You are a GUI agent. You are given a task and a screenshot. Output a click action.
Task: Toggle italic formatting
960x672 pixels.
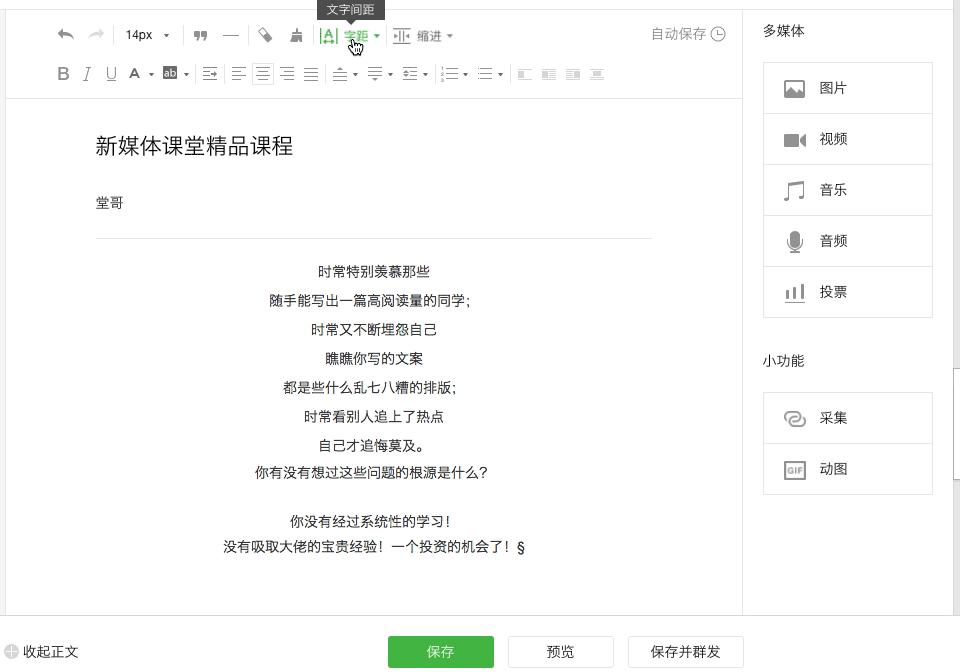click(87, 73)
